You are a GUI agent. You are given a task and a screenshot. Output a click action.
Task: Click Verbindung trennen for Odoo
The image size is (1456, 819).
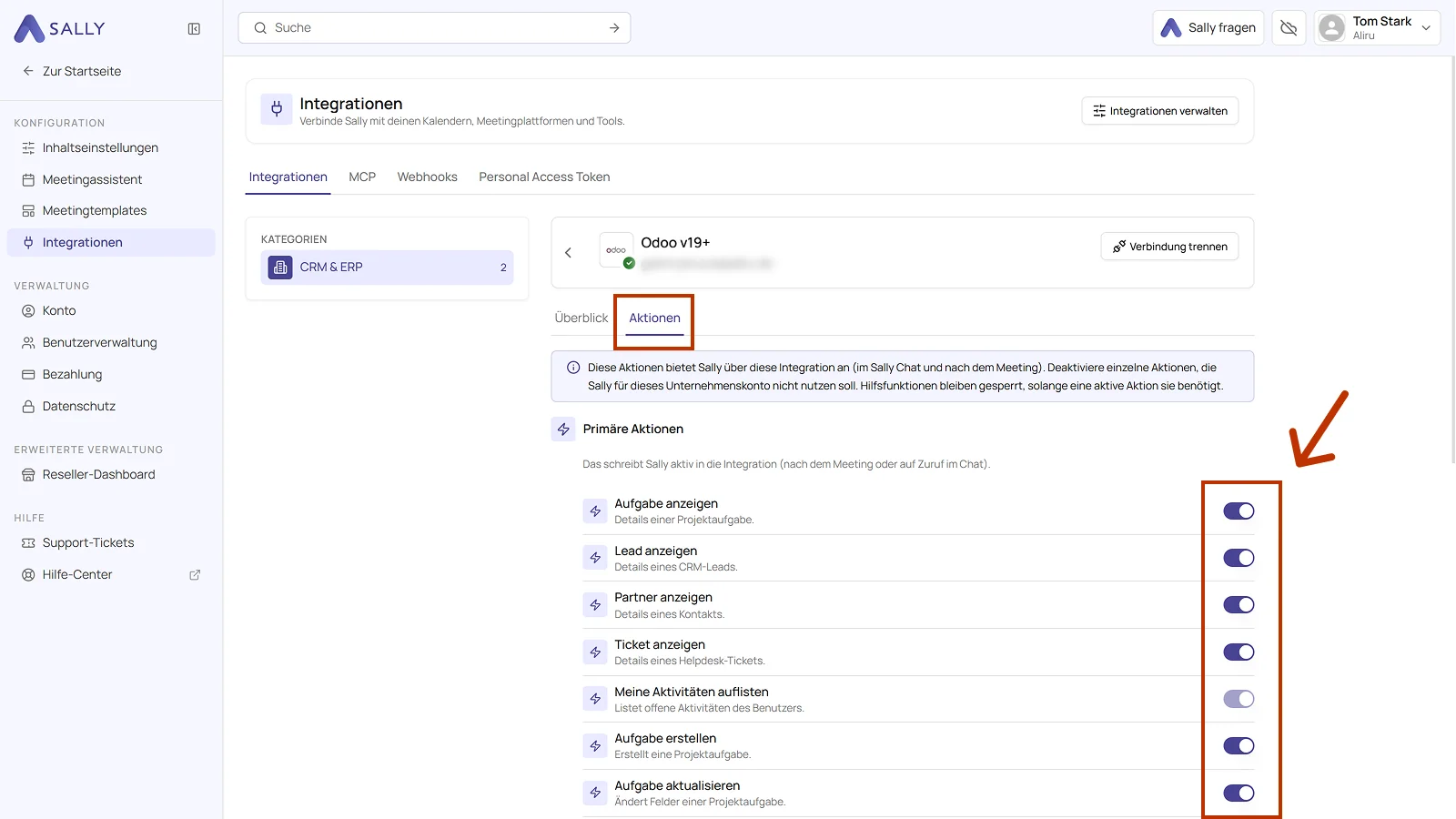coord(1169,247)
